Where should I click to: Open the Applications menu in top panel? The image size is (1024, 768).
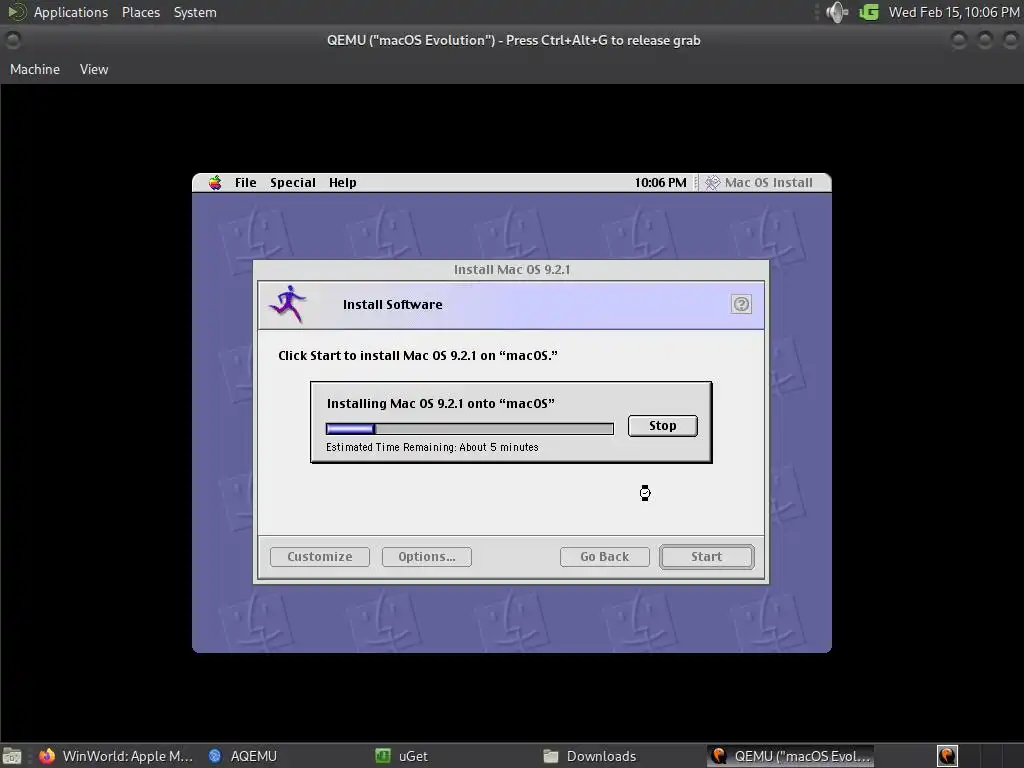point(71,12)
